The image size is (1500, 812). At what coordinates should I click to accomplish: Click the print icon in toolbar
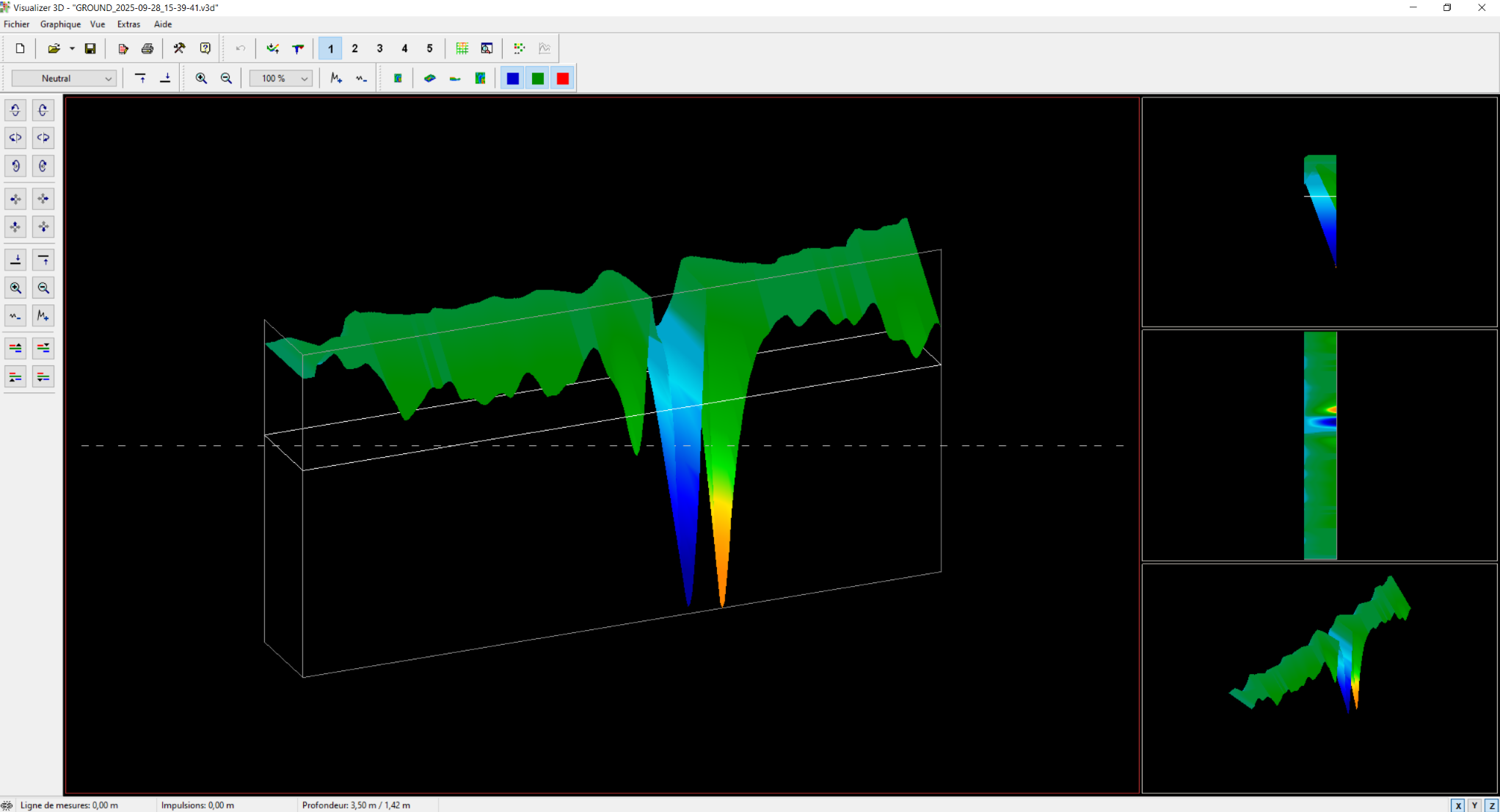[x=148, y=48]
